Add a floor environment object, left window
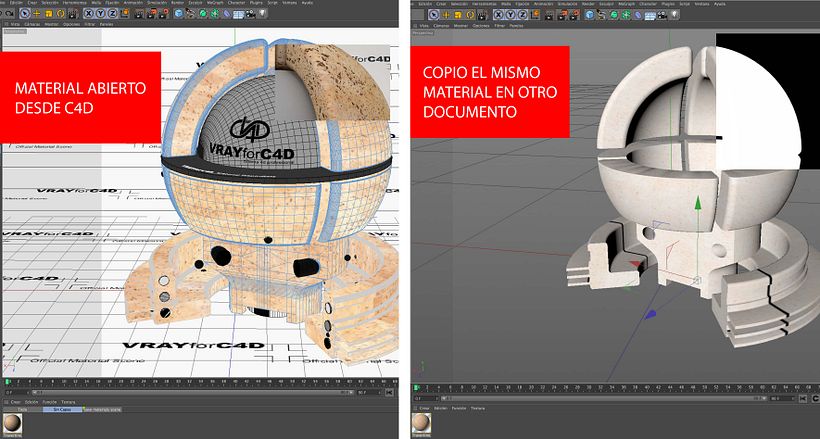 [x=238, y=15]
